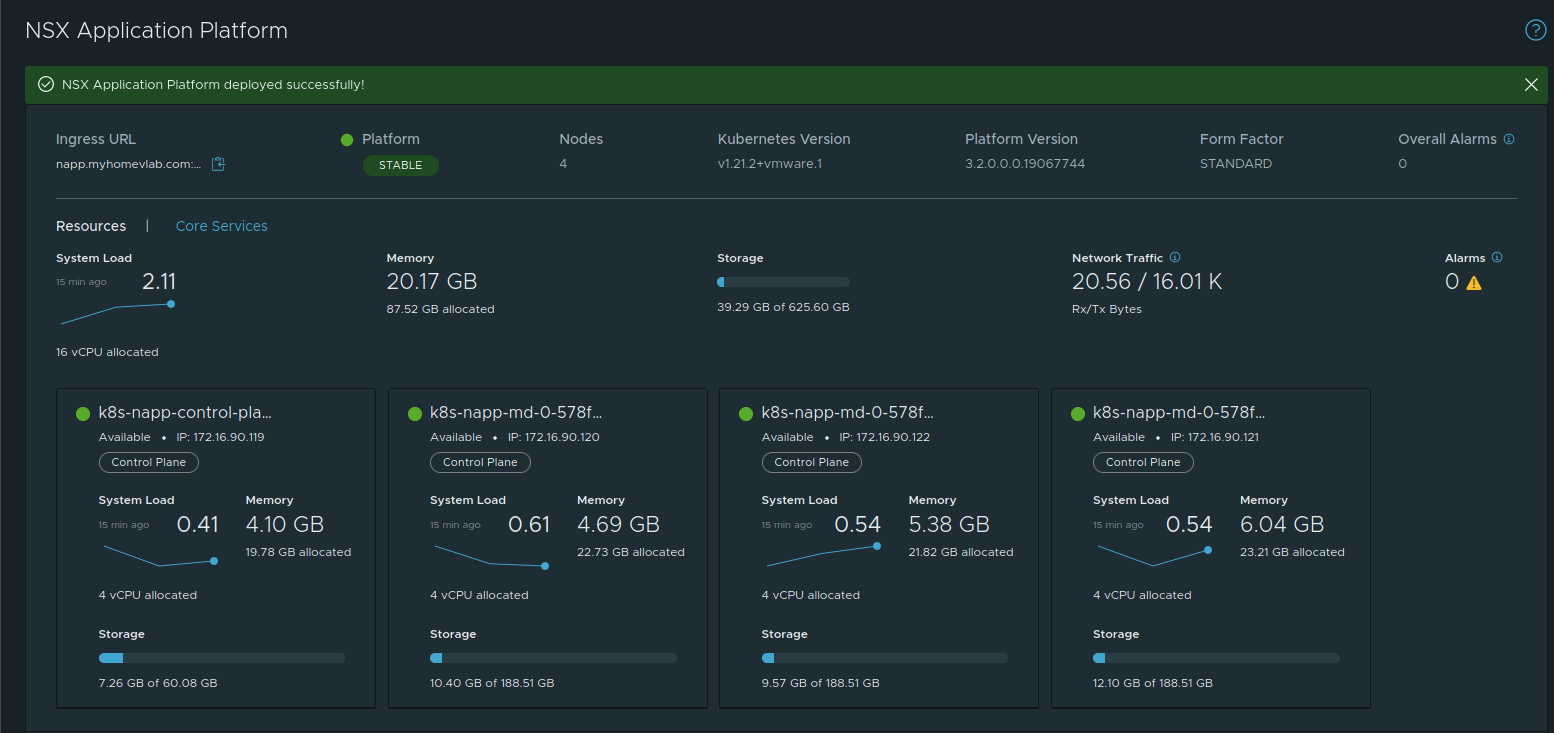Click the Control Plane tag on 172.16.90.120 node
The image size is (1554, 733).
tap(480, 462)
